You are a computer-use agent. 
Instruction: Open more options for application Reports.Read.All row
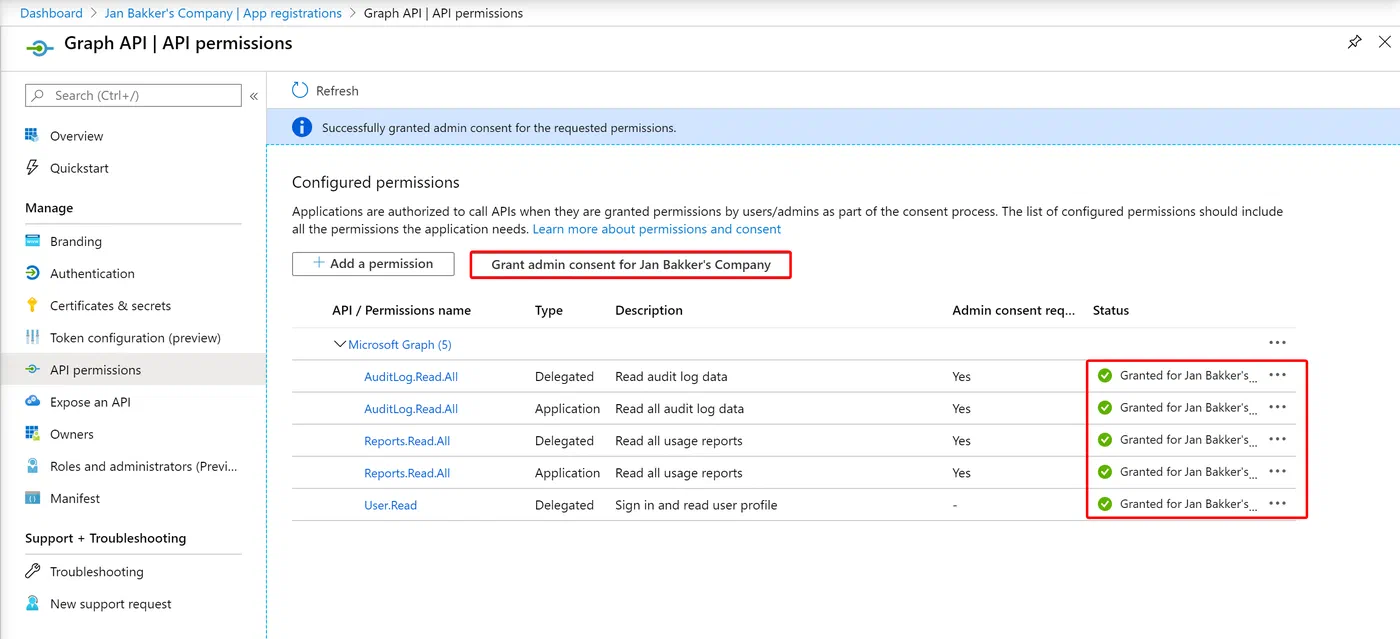[x=1277, y=471]
